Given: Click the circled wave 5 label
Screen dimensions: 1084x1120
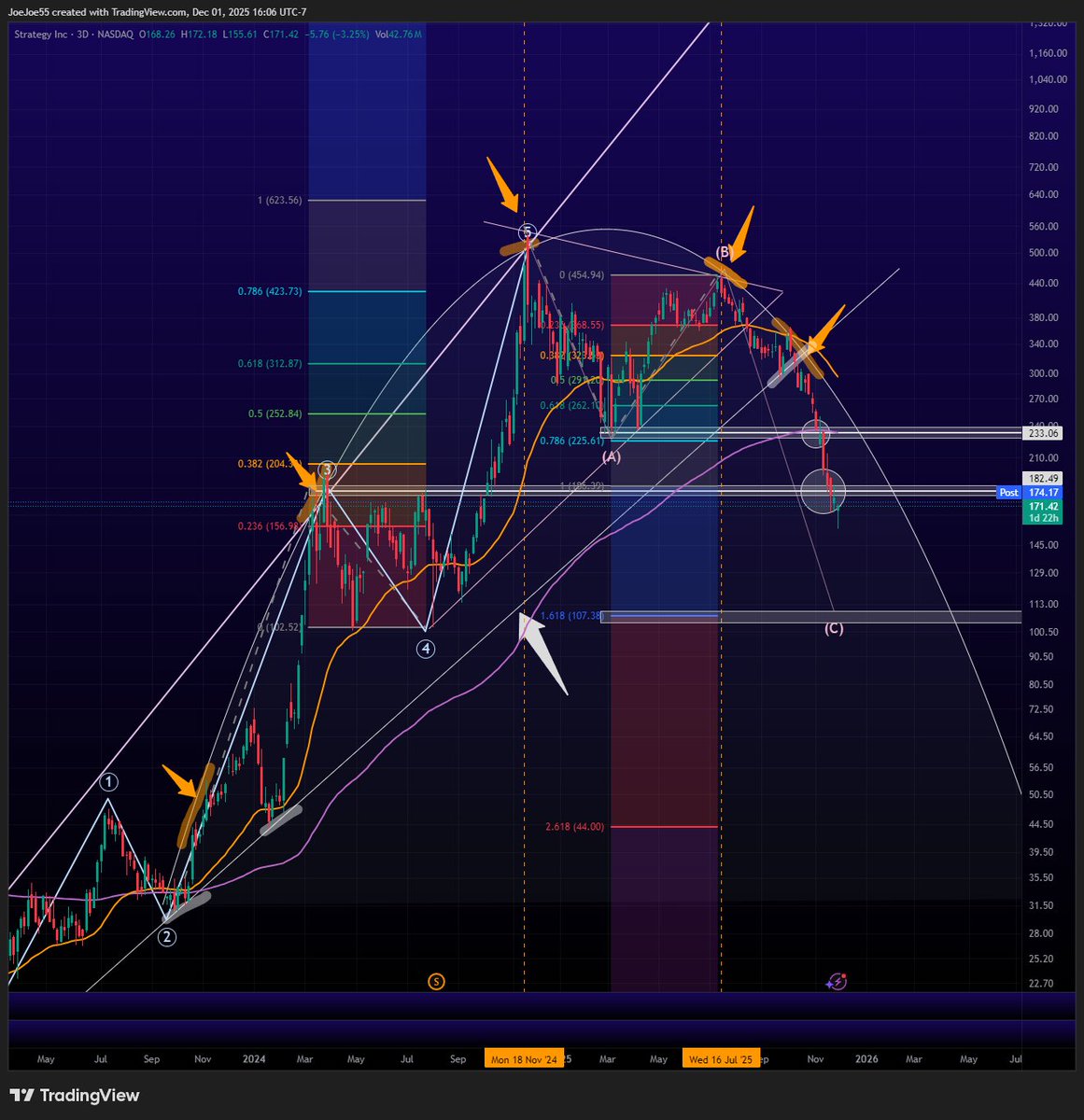Looking at the screenshot, I should pyautogui.click(x=528, y=231).
